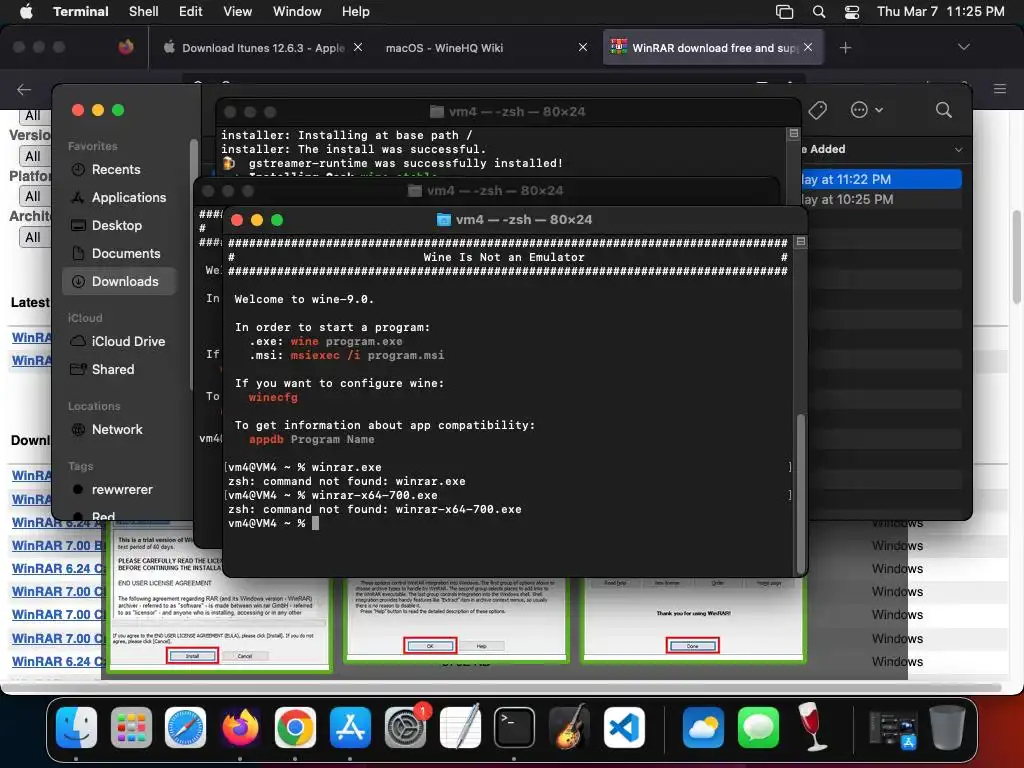This screenshot has height=768, width=1024.
Task: Open App Store from the Dock
Action: pyautogui.click(x=350, y=727)
